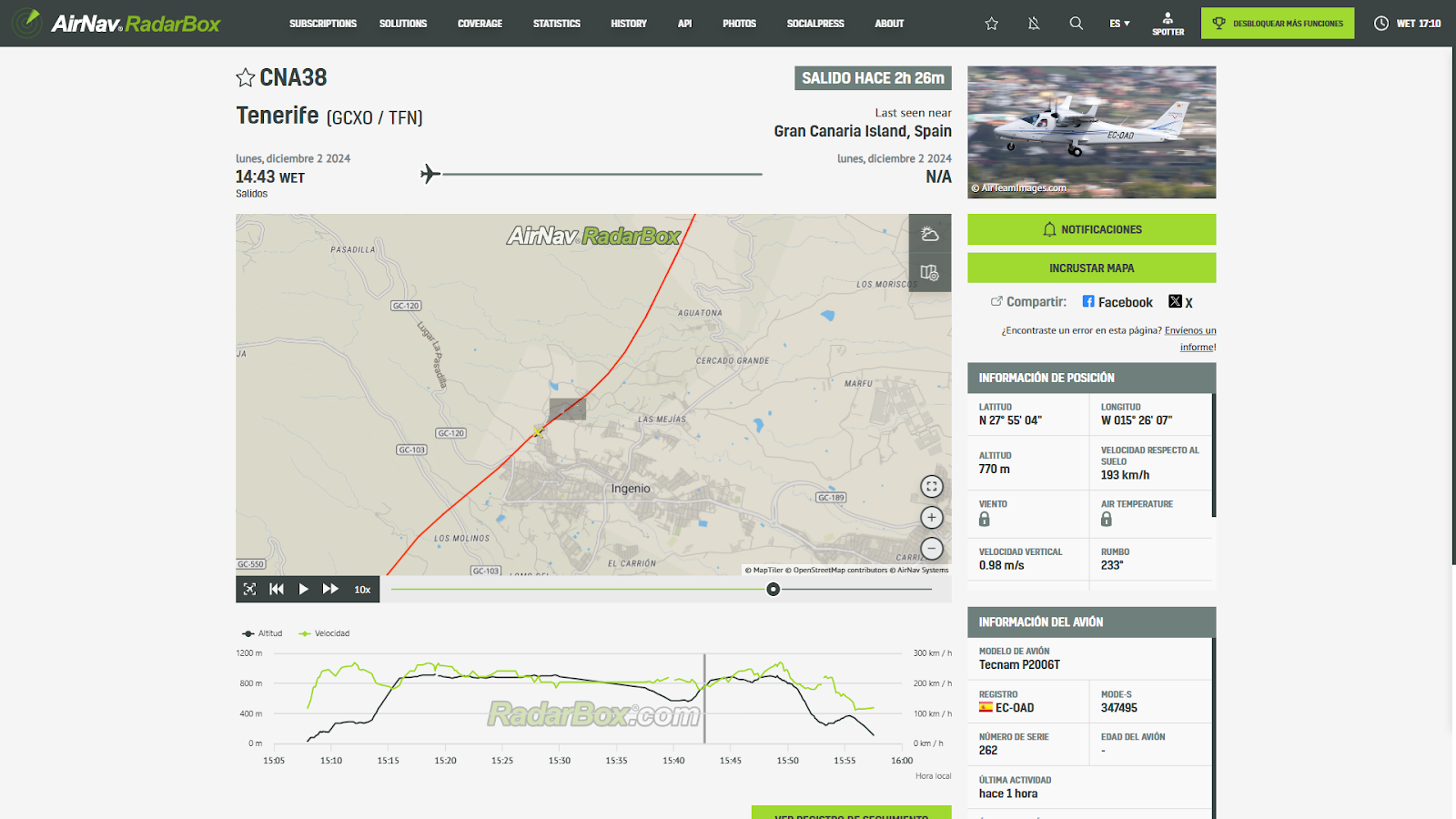This screenshot has height=819, width=1456.
Task: Click the MapTiler attribution link
Action: (x=763, y=570)
